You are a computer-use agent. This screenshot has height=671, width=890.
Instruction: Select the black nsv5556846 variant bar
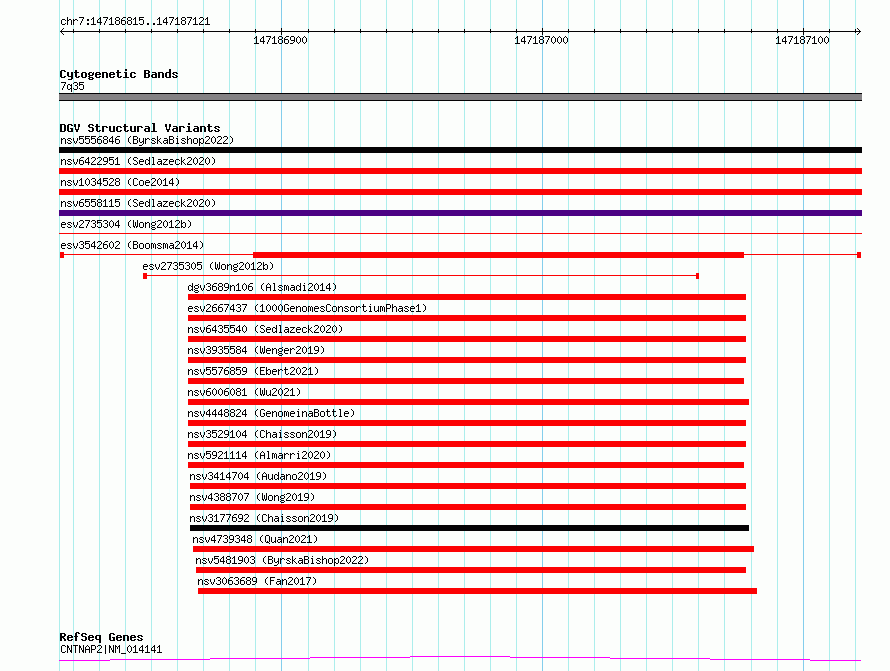(460, 150)
